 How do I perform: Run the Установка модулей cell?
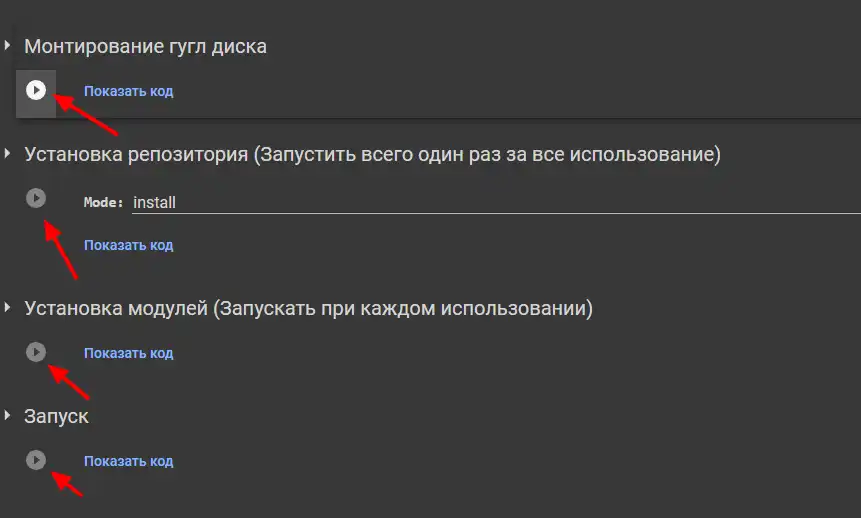36,352
